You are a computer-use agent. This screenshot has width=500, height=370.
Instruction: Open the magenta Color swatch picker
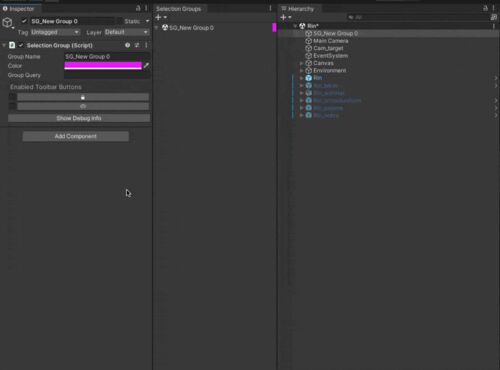click(x=103, y=66)
